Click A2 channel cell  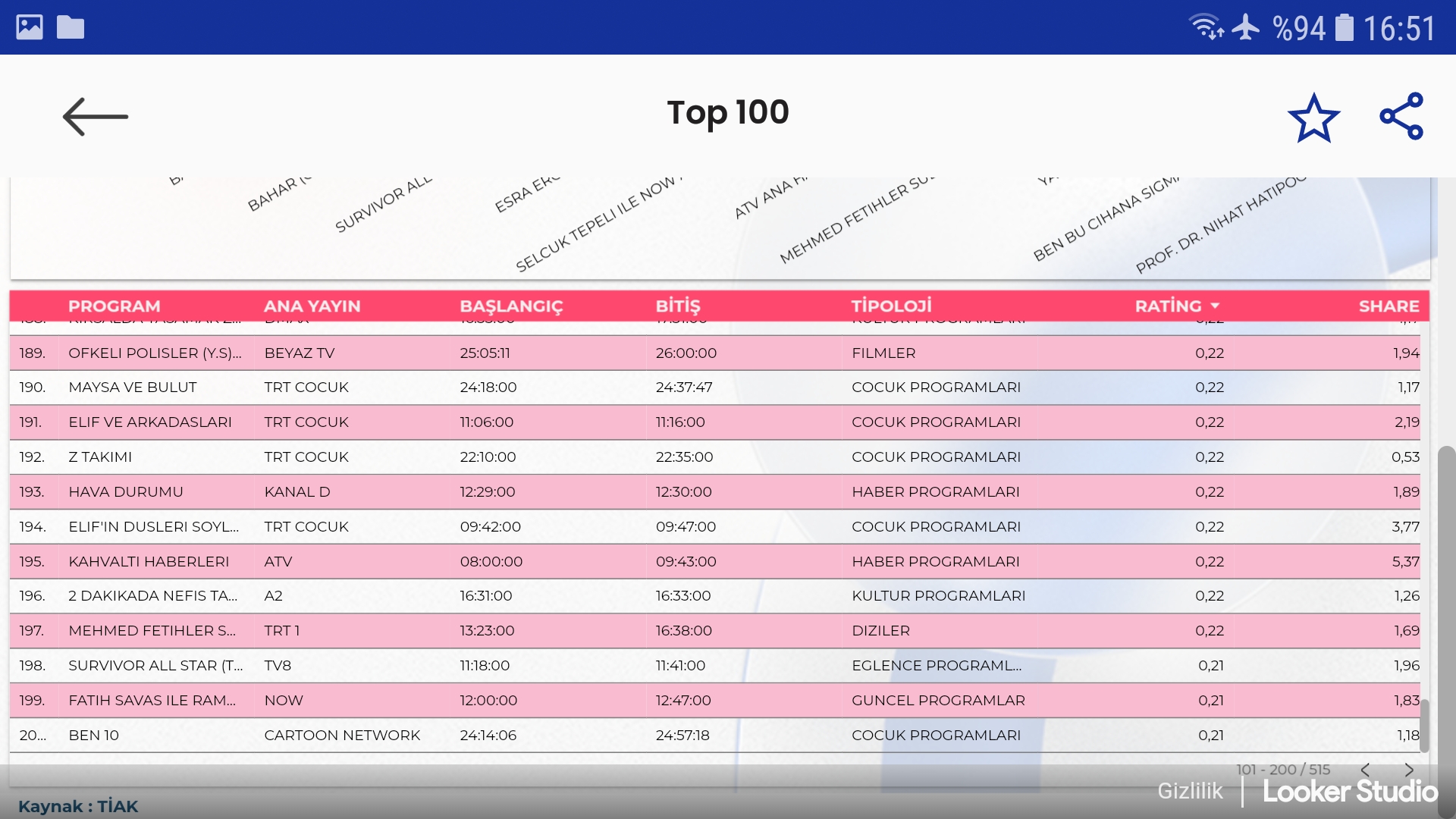[x=273, y=596]
